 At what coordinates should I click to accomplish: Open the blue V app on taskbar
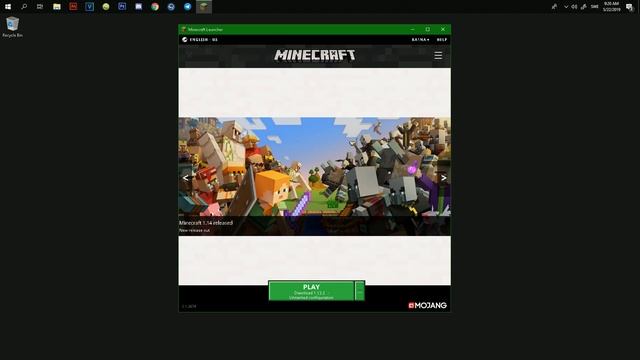tap(89, 7)
